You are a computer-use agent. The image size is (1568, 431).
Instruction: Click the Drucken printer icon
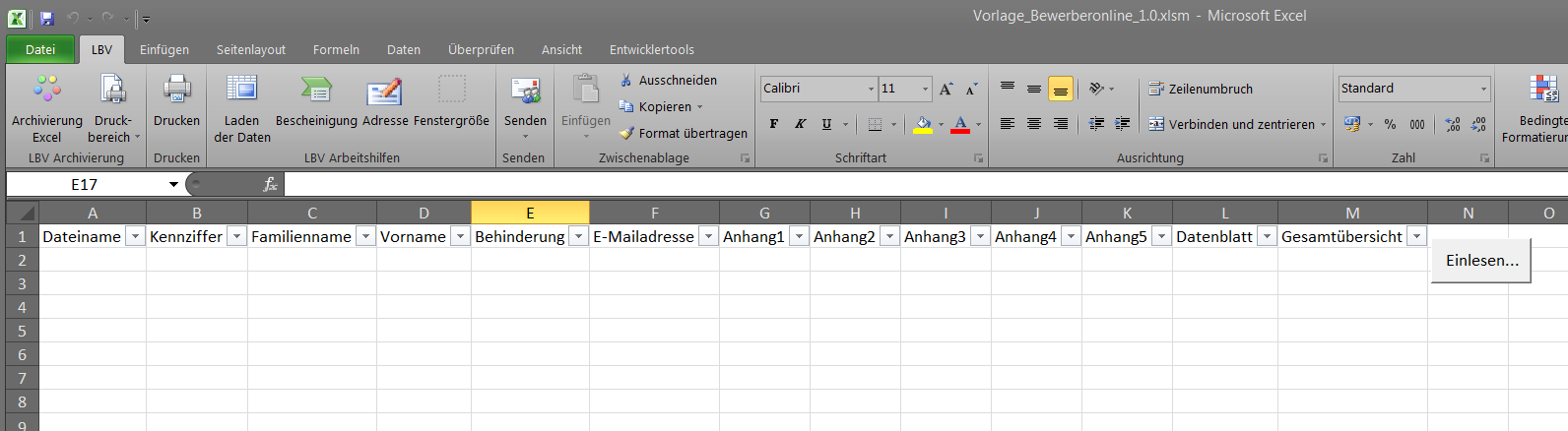coord(176,90)
